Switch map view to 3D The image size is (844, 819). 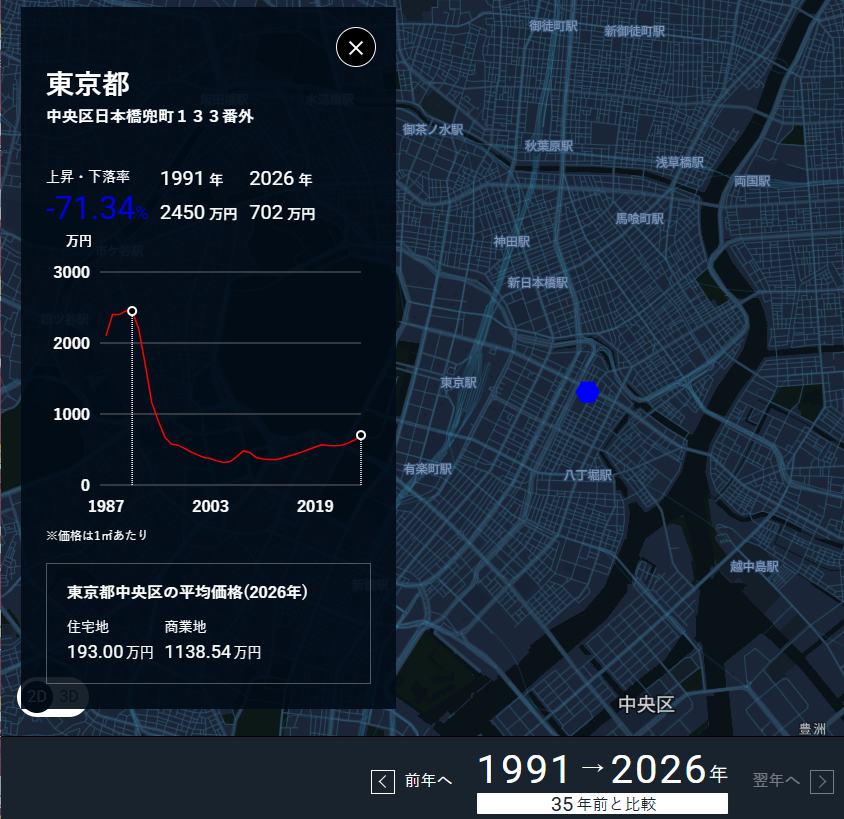click(x=68, y=696)
